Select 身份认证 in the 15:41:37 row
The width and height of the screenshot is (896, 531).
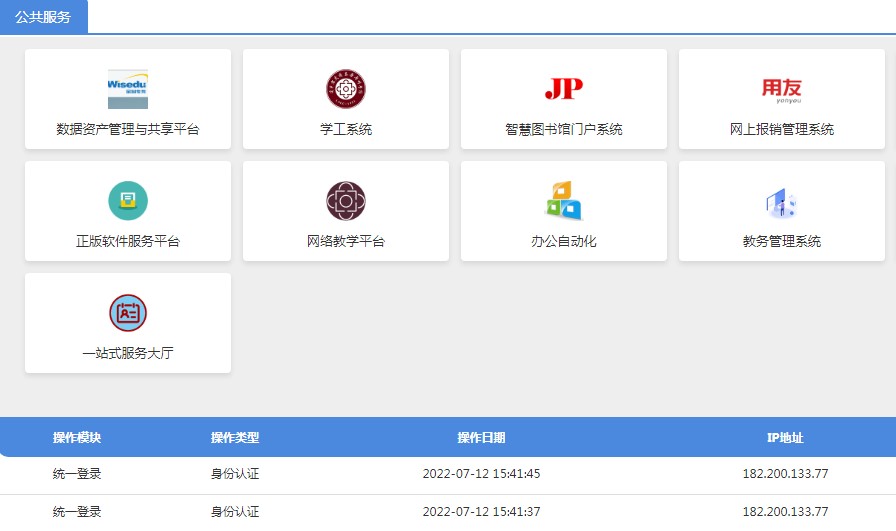pyautogui.click(x=235, y=512)
